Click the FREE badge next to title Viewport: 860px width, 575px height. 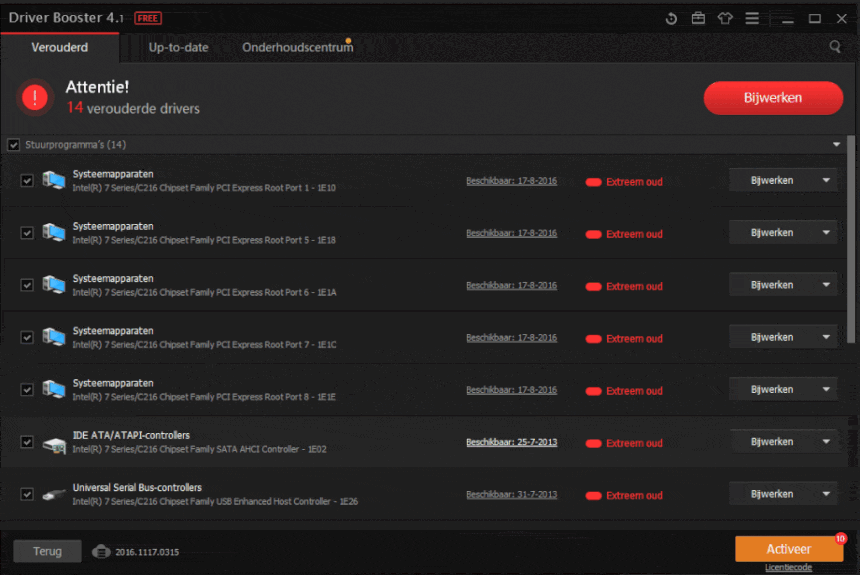pos(148,18)
